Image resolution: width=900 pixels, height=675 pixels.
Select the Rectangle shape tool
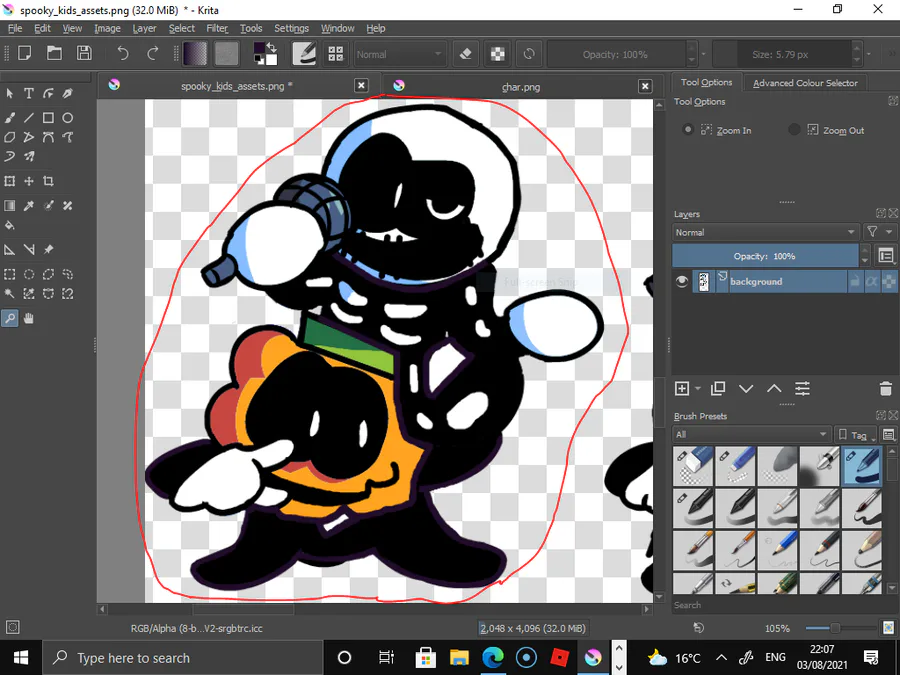48,118
